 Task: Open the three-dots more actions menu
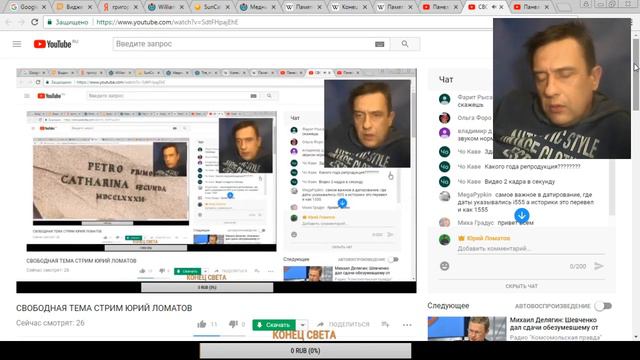point(407,325)
